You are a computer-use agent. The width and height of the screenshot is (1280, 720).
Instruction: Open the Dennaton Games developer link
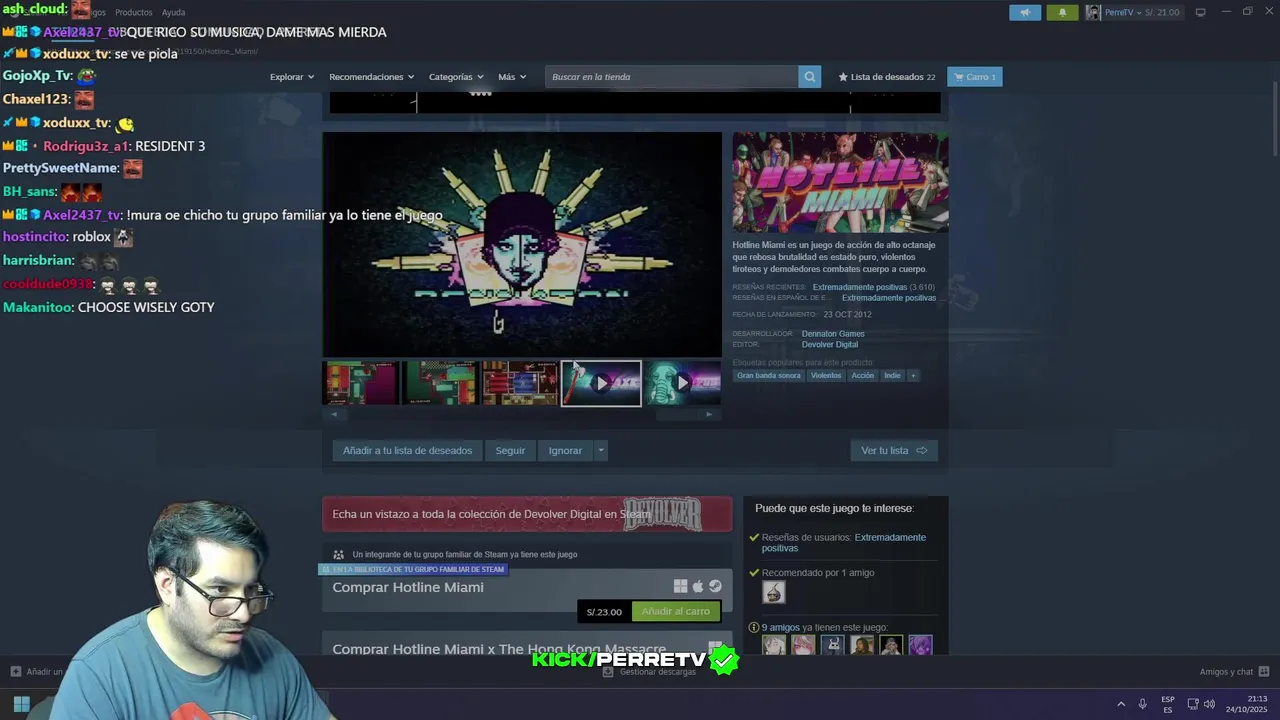[x=833, y=334]
